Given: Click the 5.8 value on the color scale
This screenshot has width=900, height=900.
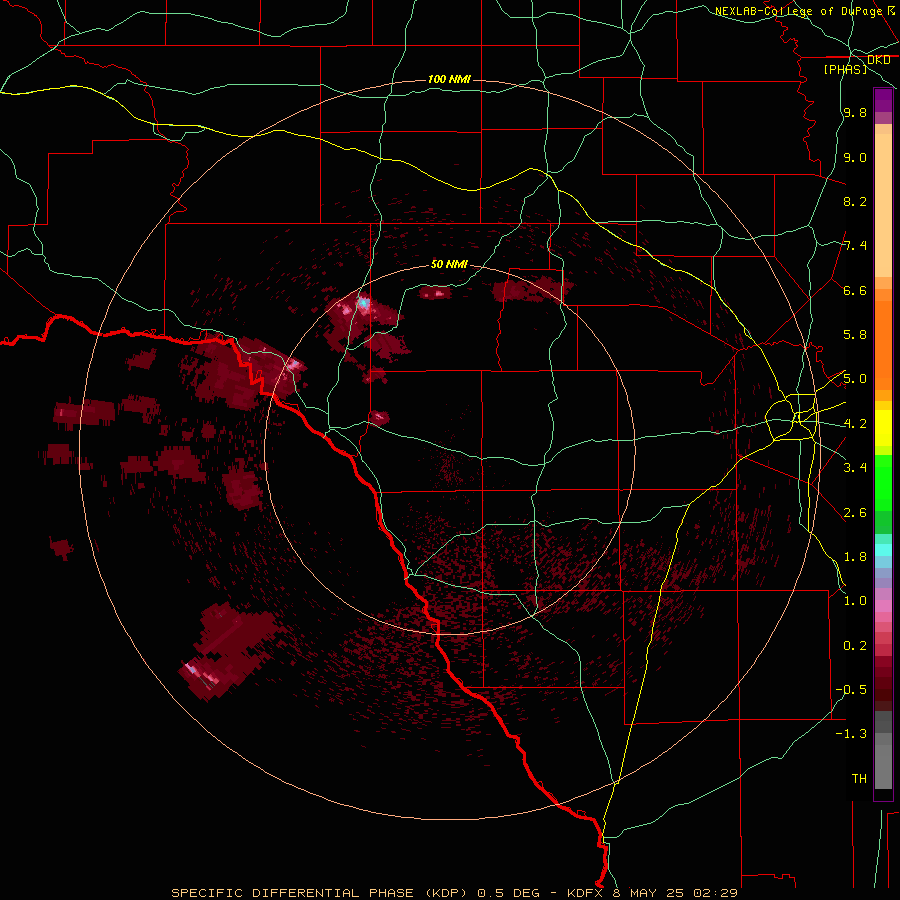Looking at the screenshot, I should (x=855, y=335).
